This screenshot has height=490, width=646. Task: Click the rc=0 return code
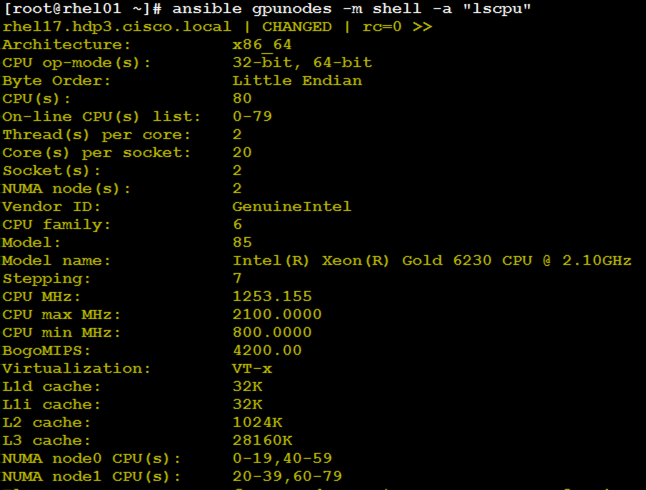(382, 27)
